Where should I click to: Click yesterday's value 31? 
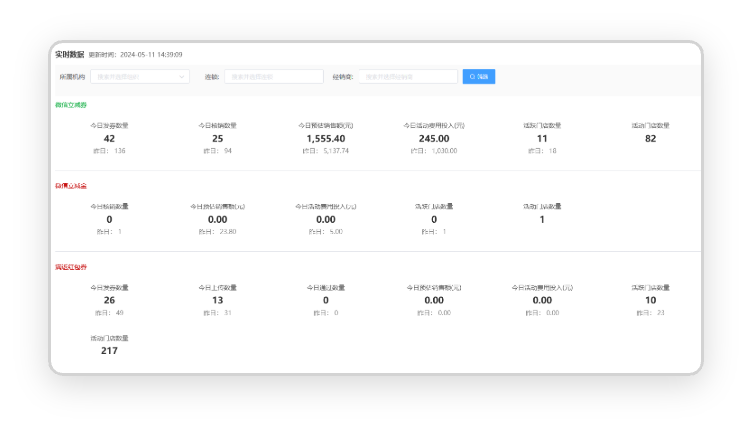228,313
